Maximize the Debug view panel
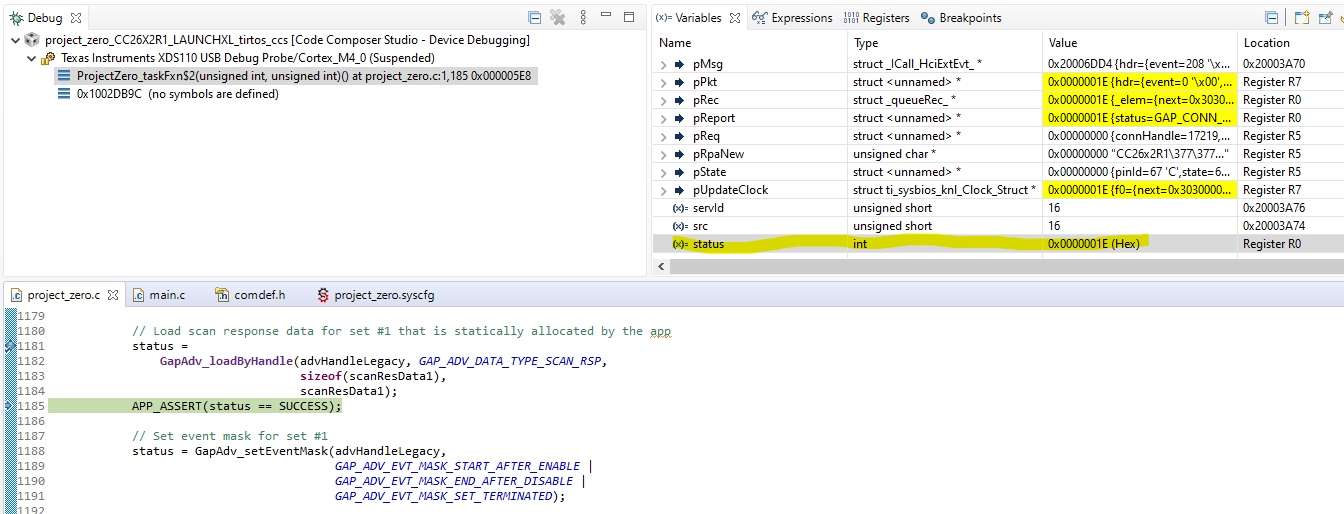Screen dimensions: 1344x514 629,17
